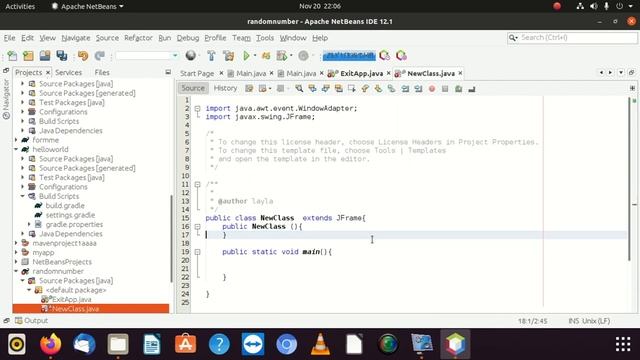Click the Projects panel vertical scrollbar
The width and height of the screenshot is (640, 360).
(171, 239)
